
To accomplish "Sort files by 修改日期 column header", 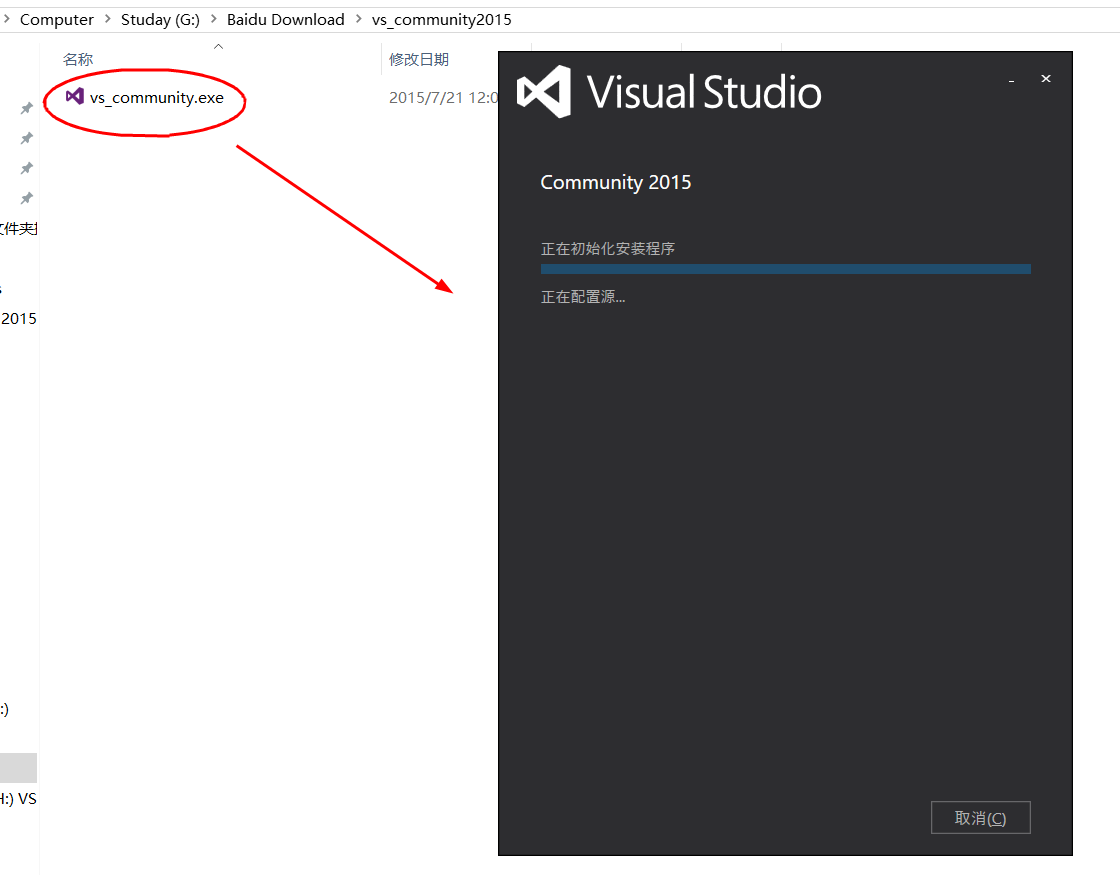I will [419, 60].
